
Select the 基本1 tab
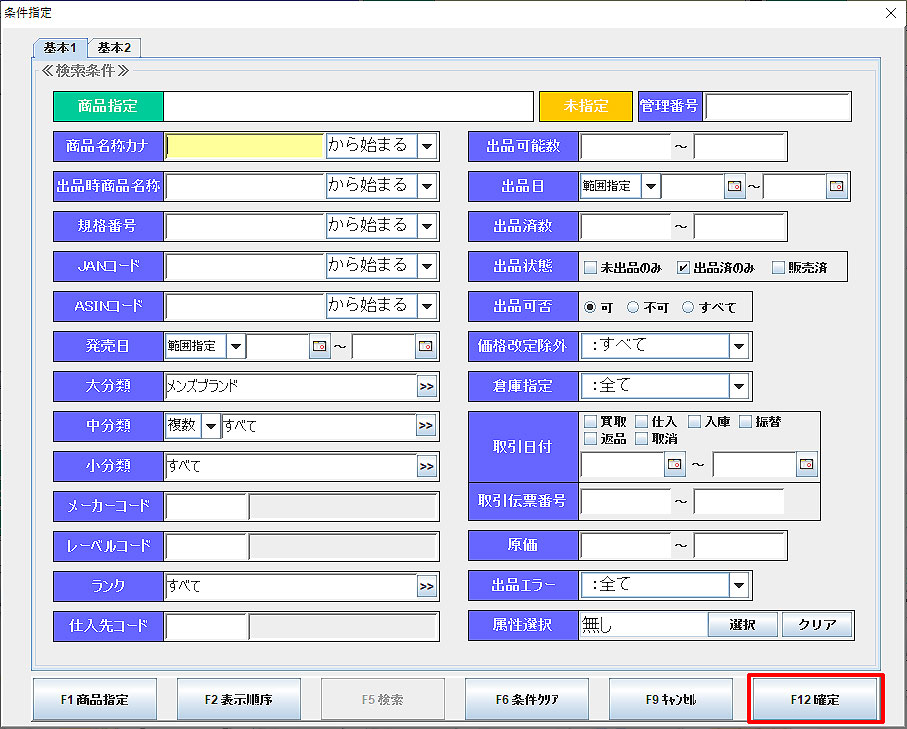click(x=60, y=47)
